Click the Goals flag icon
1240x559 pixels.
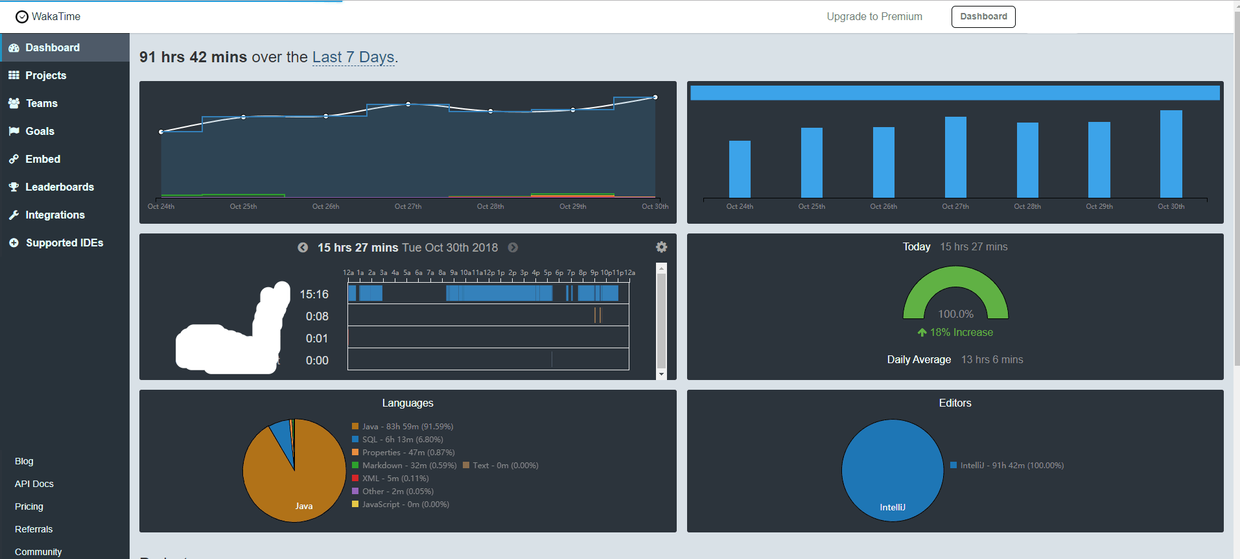pos(14,131)
